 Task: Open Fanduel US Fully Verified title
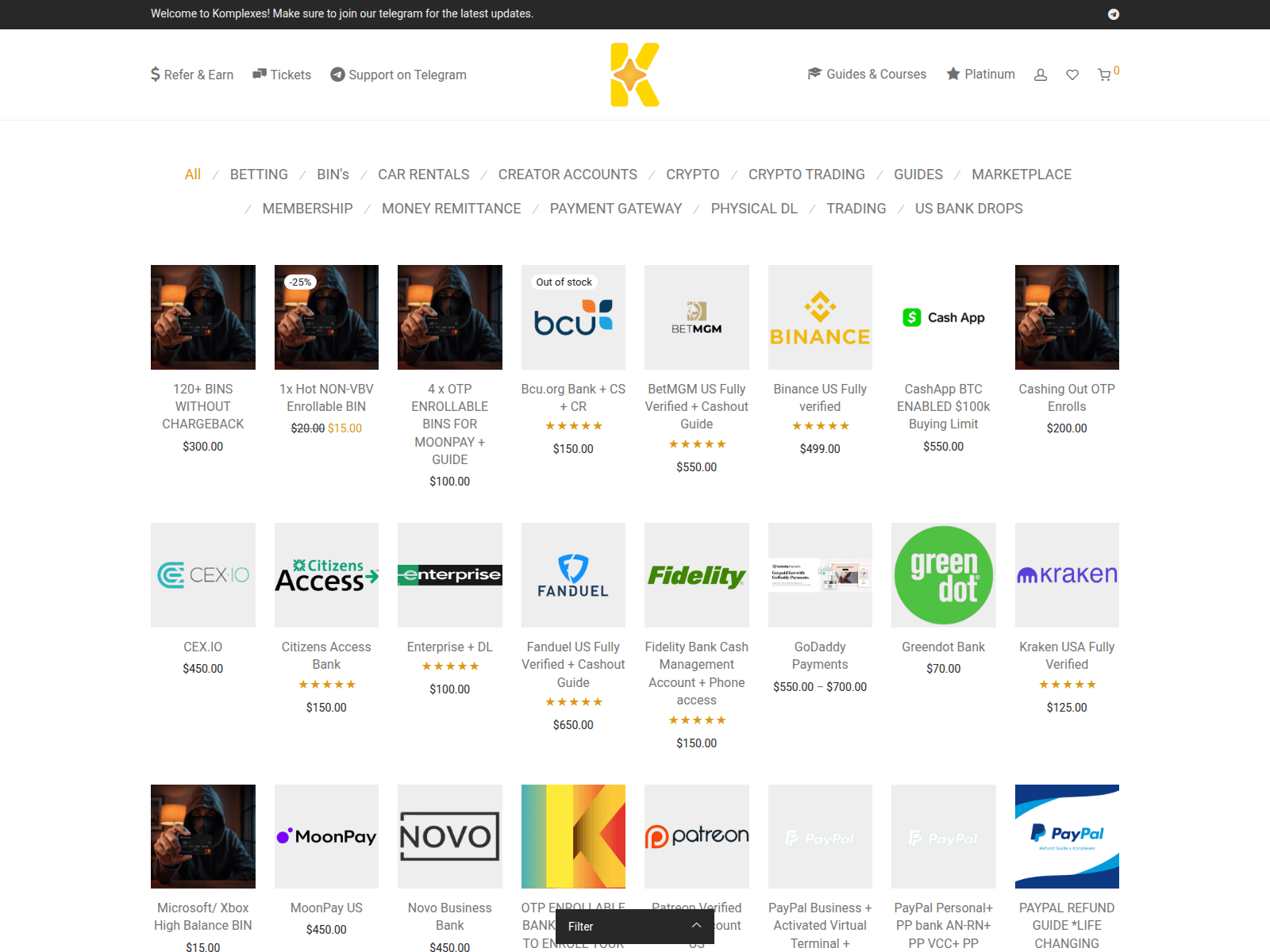pyautogui.click(x=573, y=664)
